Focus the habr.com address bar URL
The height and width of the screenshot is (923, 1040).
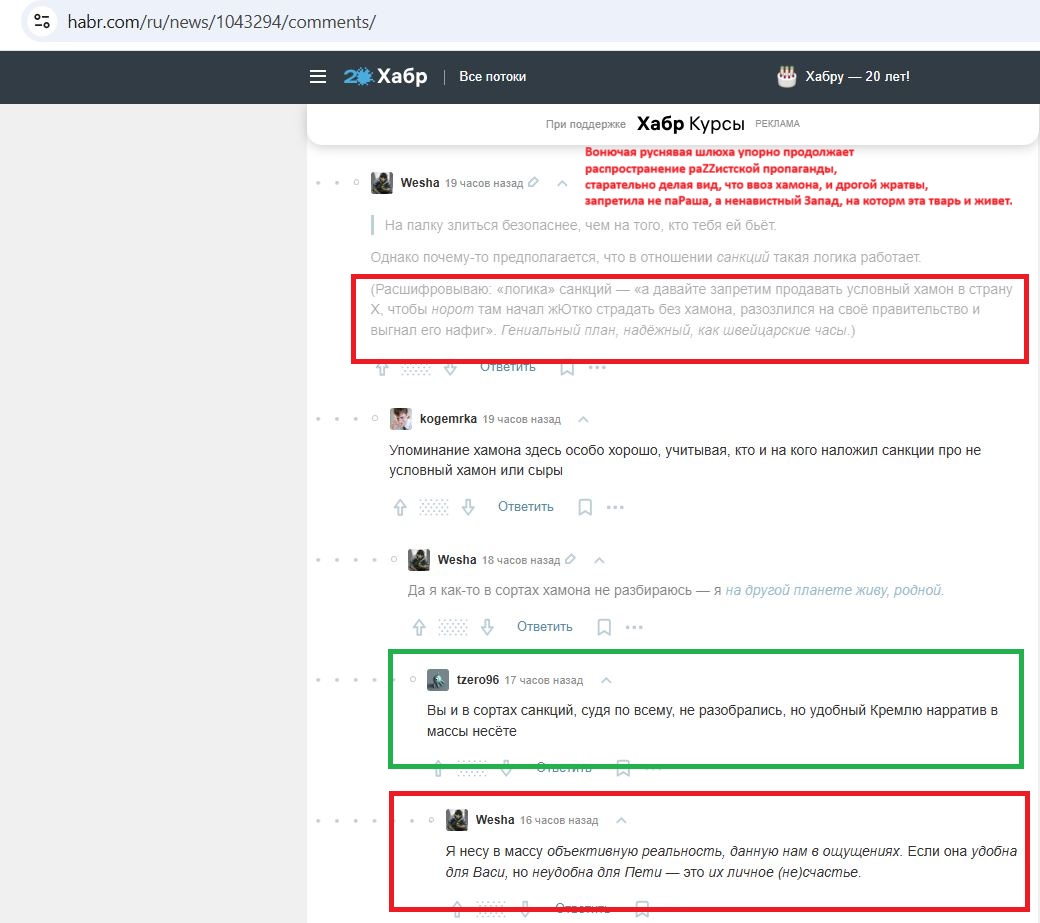[x=222, y=22]
